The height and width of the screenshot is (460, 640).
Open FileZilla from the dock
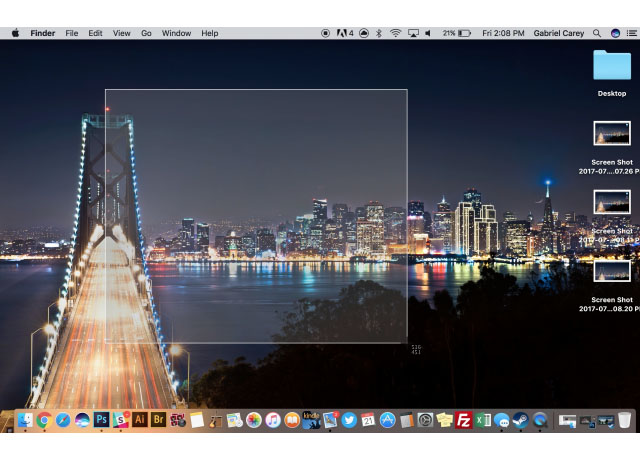[463, 420]
